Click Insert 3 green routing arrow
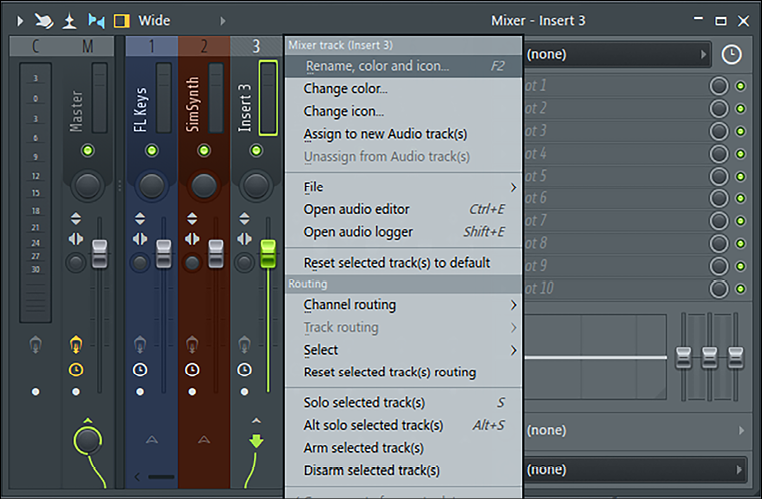The width and height of the screenshot is (762, 499). coord(256,441)
